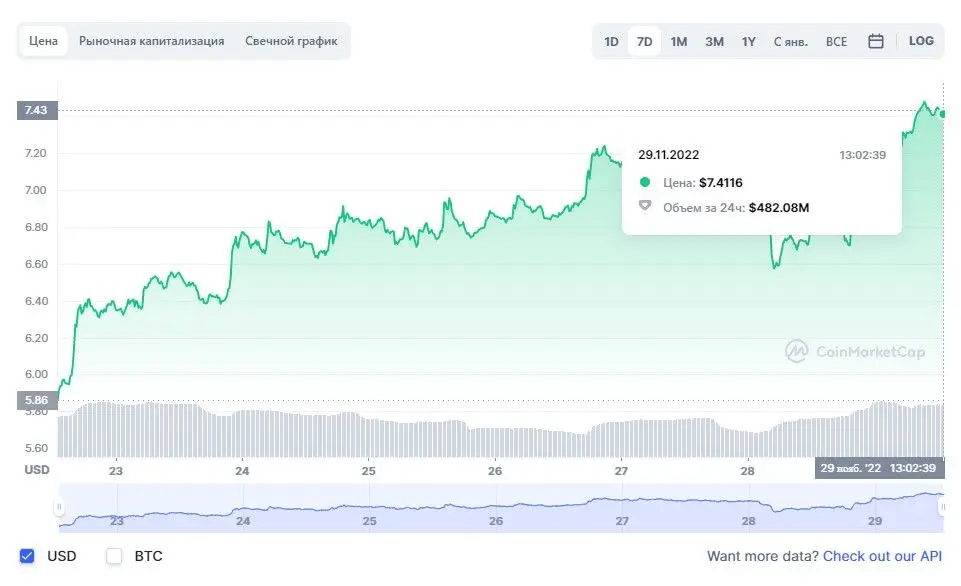Screen dimensions: 961x586
Task: Open the Check out our API link
Action: click(882, 556)
